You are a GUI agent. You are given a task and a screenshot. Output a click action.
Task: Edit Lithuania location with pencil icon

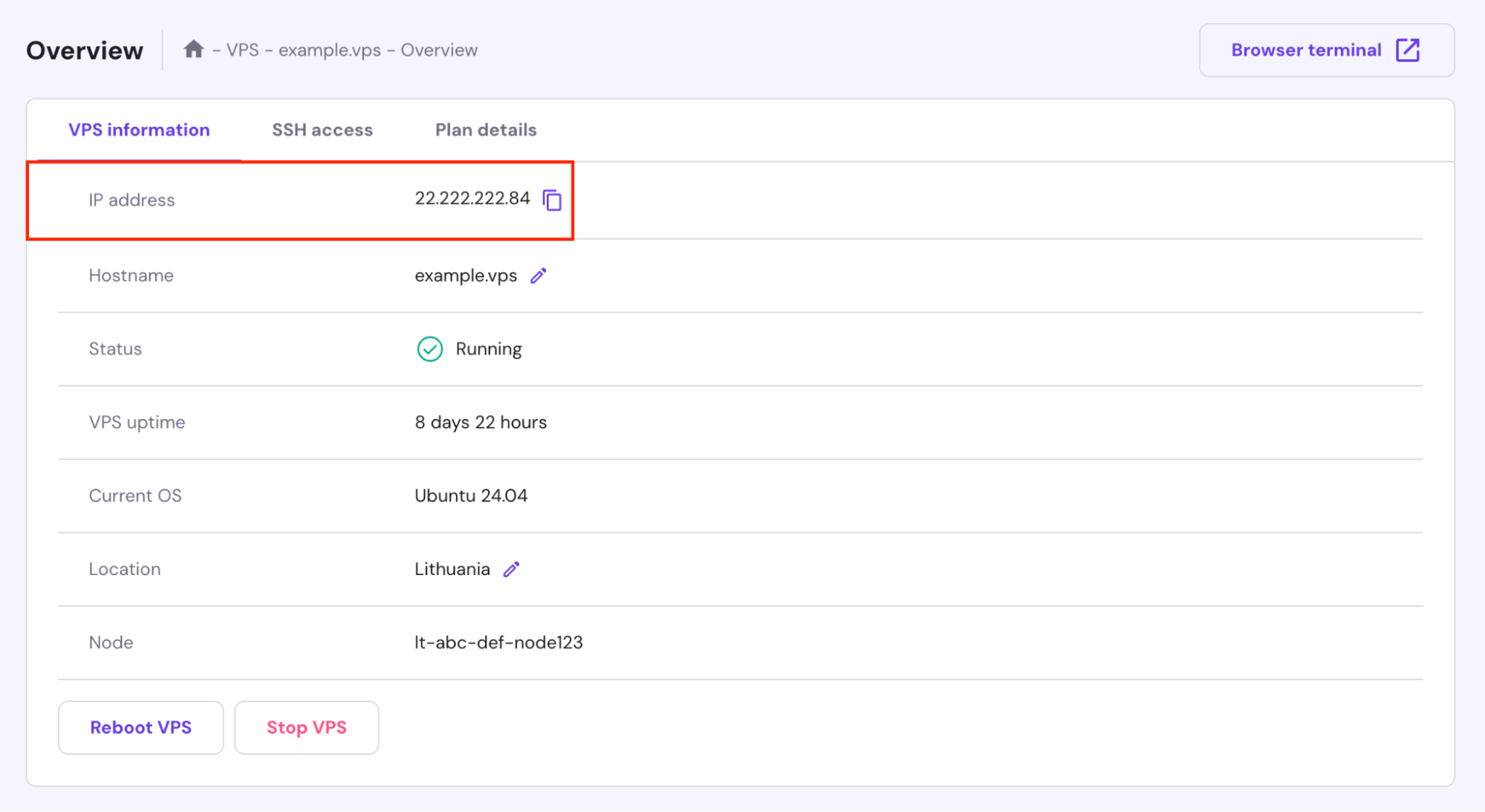[511, 569]
